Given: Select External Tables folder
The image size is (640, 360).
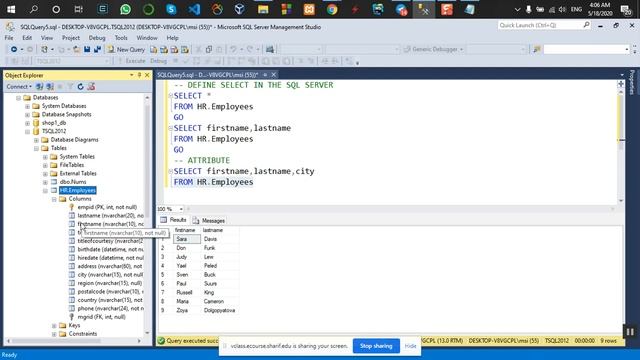Looking at the screenshot, I should coord(78,173).
